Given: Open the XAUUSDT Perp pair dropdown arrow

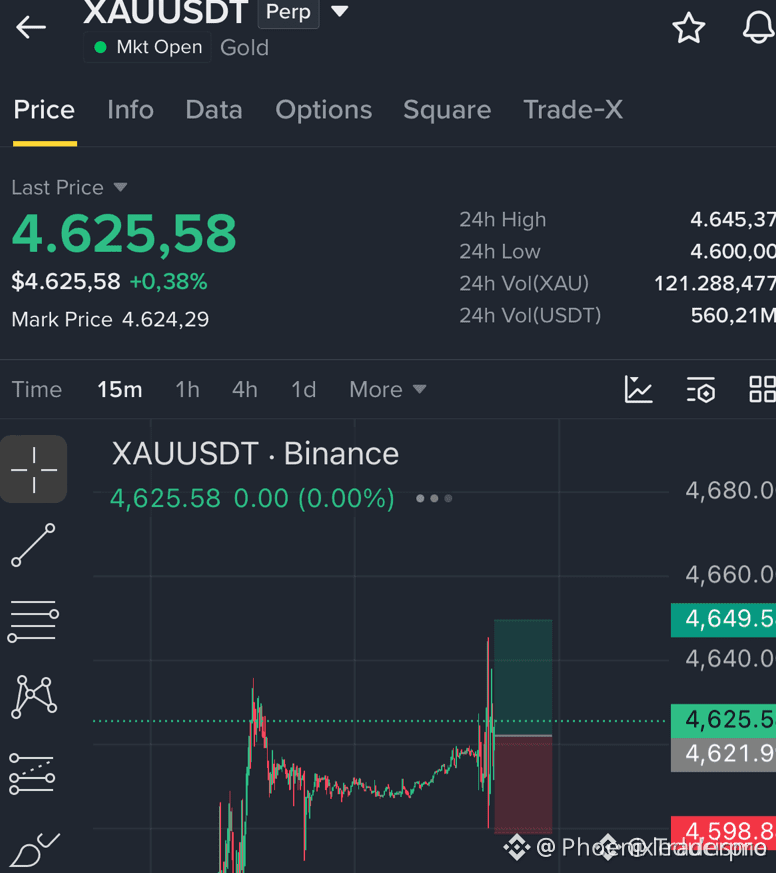Looking at the screenshot, I should coord(340,11).
